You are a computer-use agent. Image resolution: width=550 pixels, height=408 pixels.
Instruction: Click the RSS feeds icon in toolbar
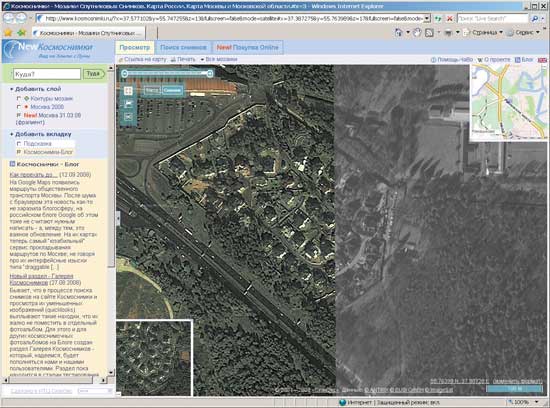click(x=429, y=33)
